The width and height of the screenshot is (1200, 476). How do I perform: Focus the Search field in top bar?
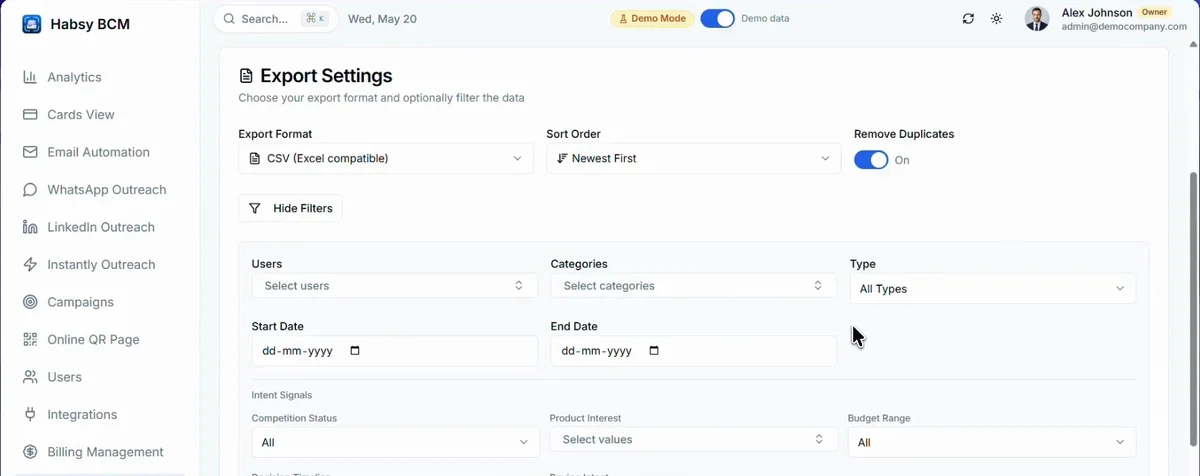point(275,19)
